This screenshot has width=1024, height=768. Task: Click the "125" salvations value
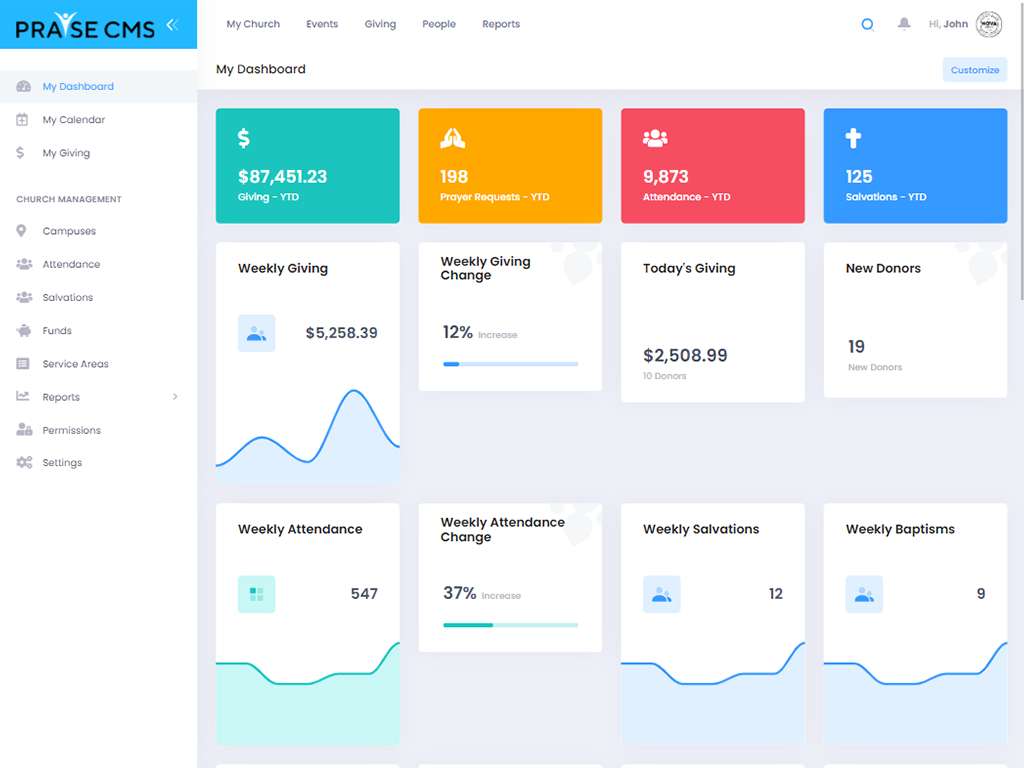tap(859, 176)
